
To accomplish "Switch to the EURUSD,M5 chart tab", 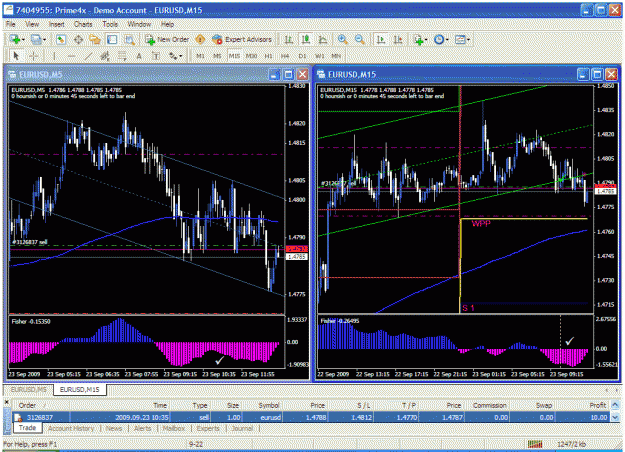I will pos(28,389).
